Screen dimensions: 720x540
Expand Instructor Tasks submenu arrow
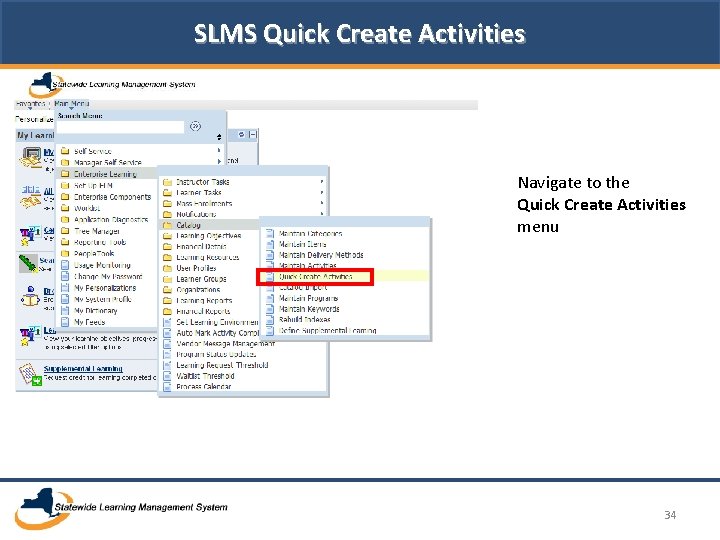[322, 182]
